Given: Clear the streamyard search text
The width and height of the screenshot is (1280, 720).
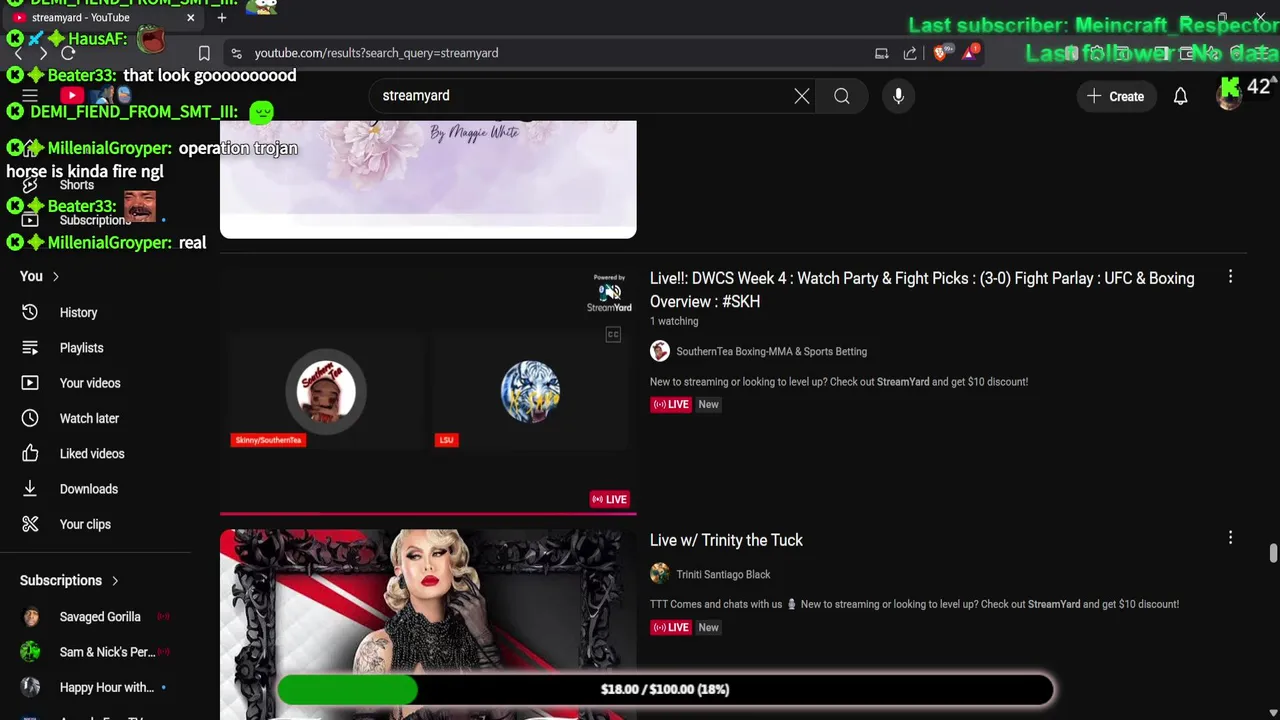Looking at the screenshot, I should (x=802, y=96).
